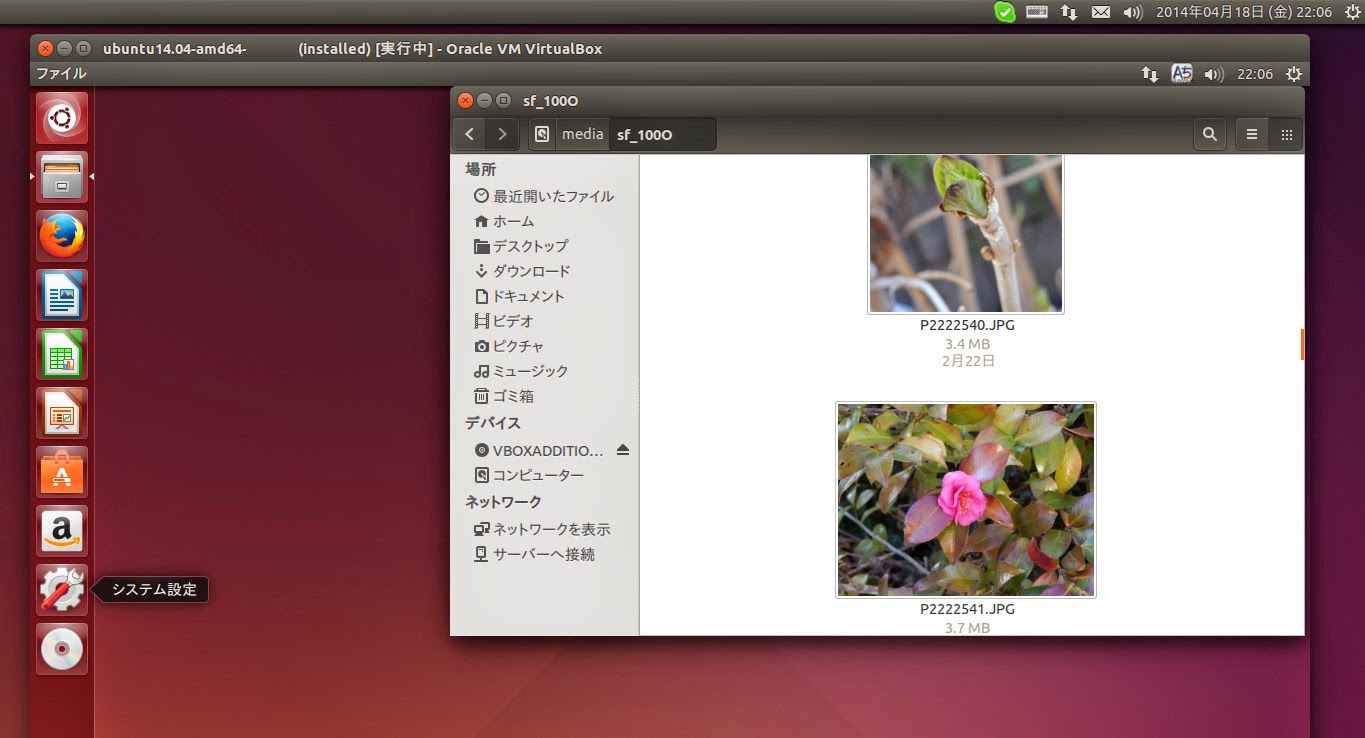Open guest session gear menu

(1294, 74)
